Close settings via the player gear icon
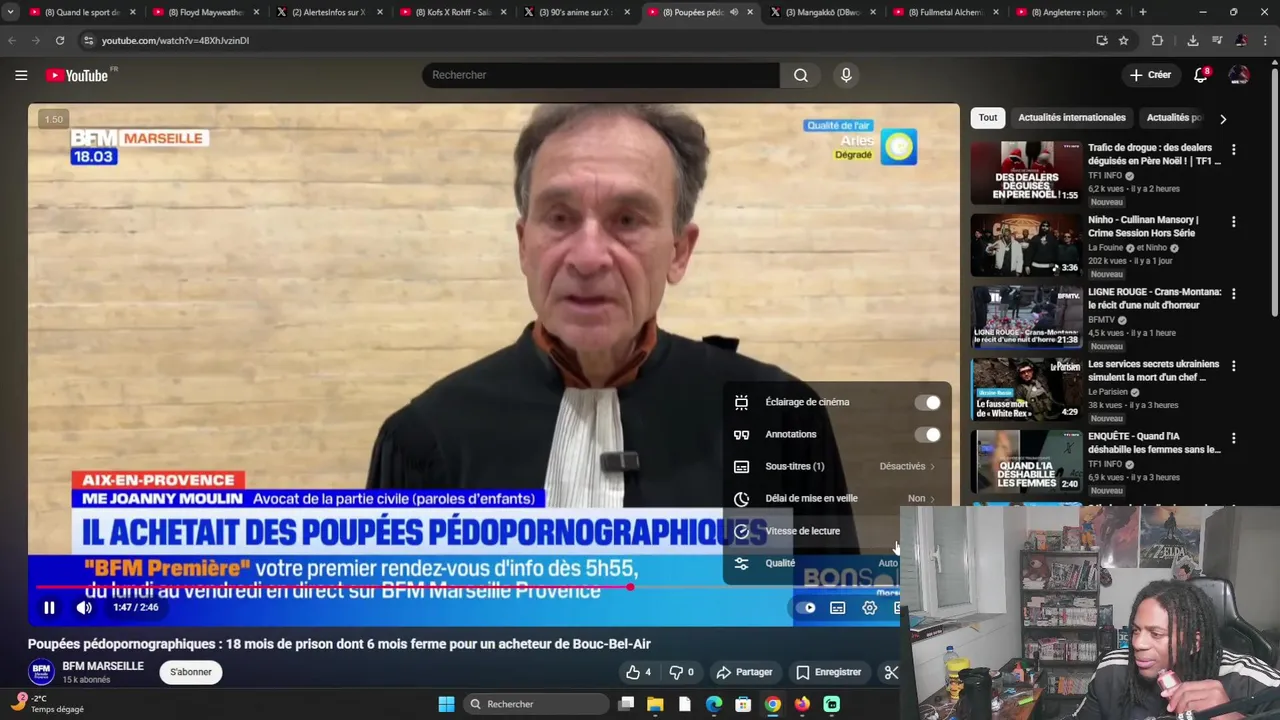The width and height of the screenshot is (1280, 720). click(870, 607)
